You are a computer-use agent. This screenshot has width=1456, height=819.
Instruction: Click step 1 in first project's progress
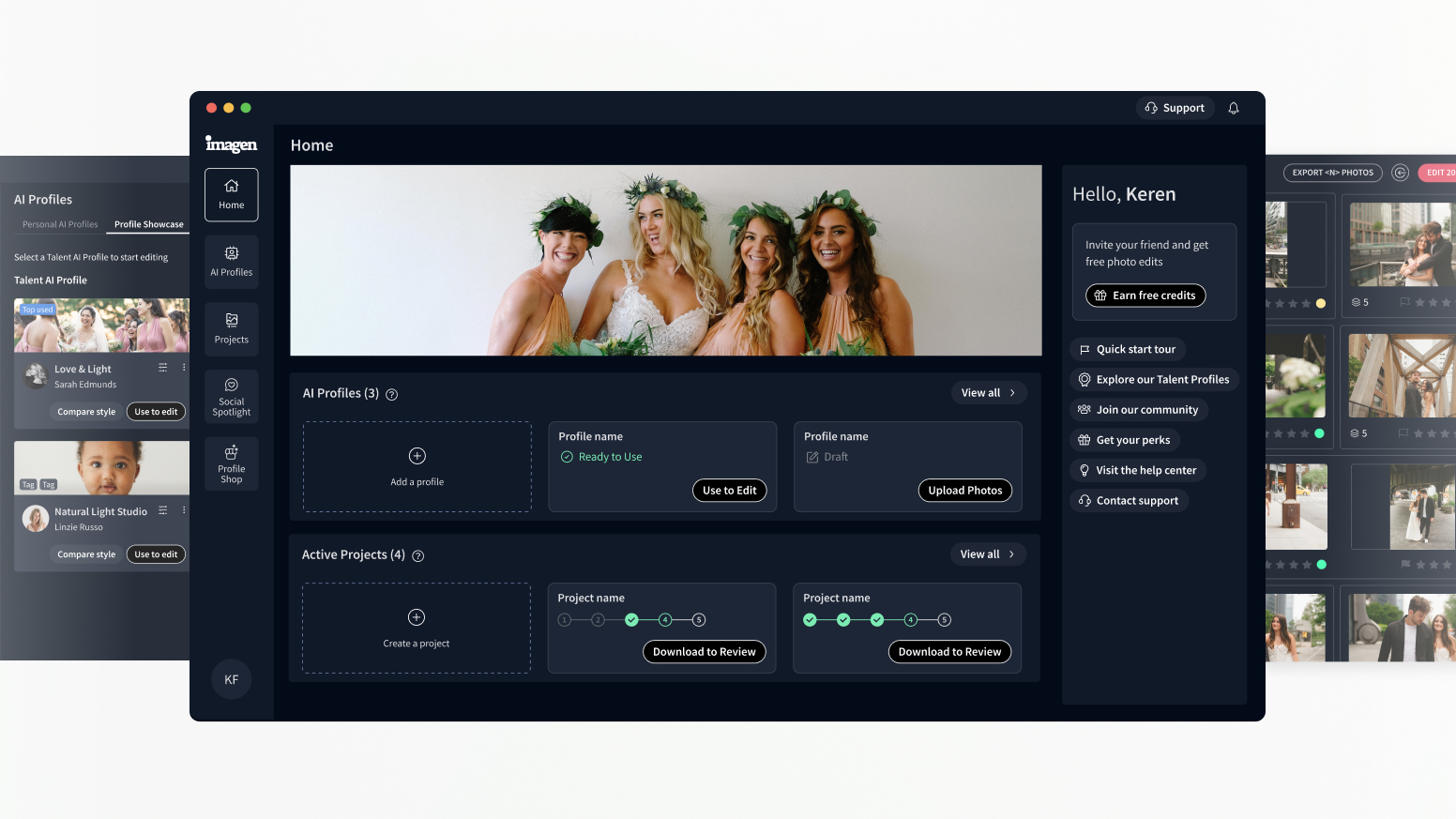click(565, 620)
